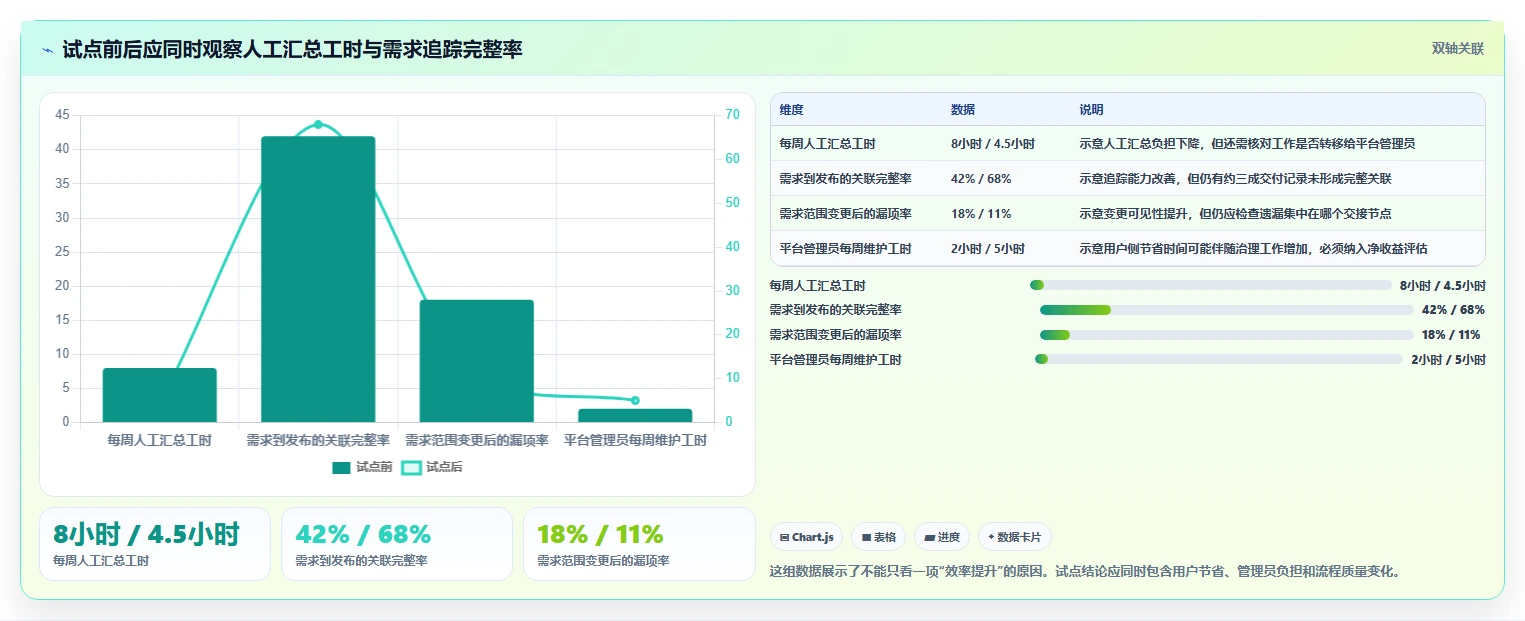Click x-axis label 每周人工汇总工时 under the chart

160,440
